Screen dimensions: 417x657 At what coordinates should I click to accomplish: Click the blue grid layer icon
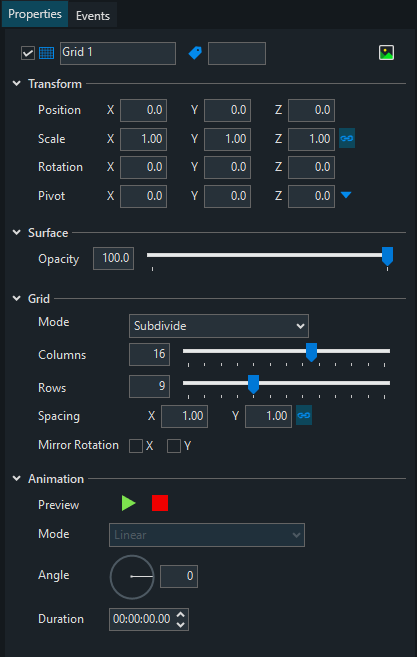click(46, 53)
